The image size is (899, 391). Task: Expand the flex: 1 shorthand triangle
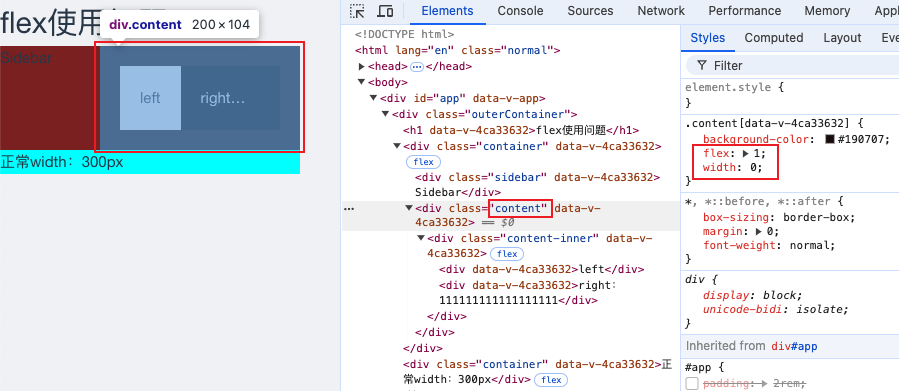745,154
